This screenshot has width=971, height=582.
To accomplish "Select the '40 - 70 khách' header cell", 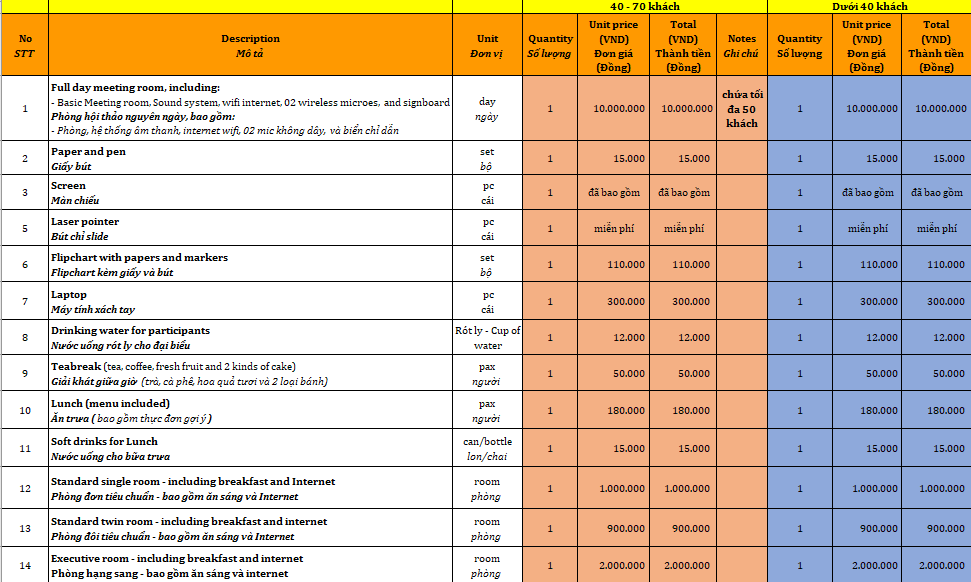I will [x=645, y=6].
